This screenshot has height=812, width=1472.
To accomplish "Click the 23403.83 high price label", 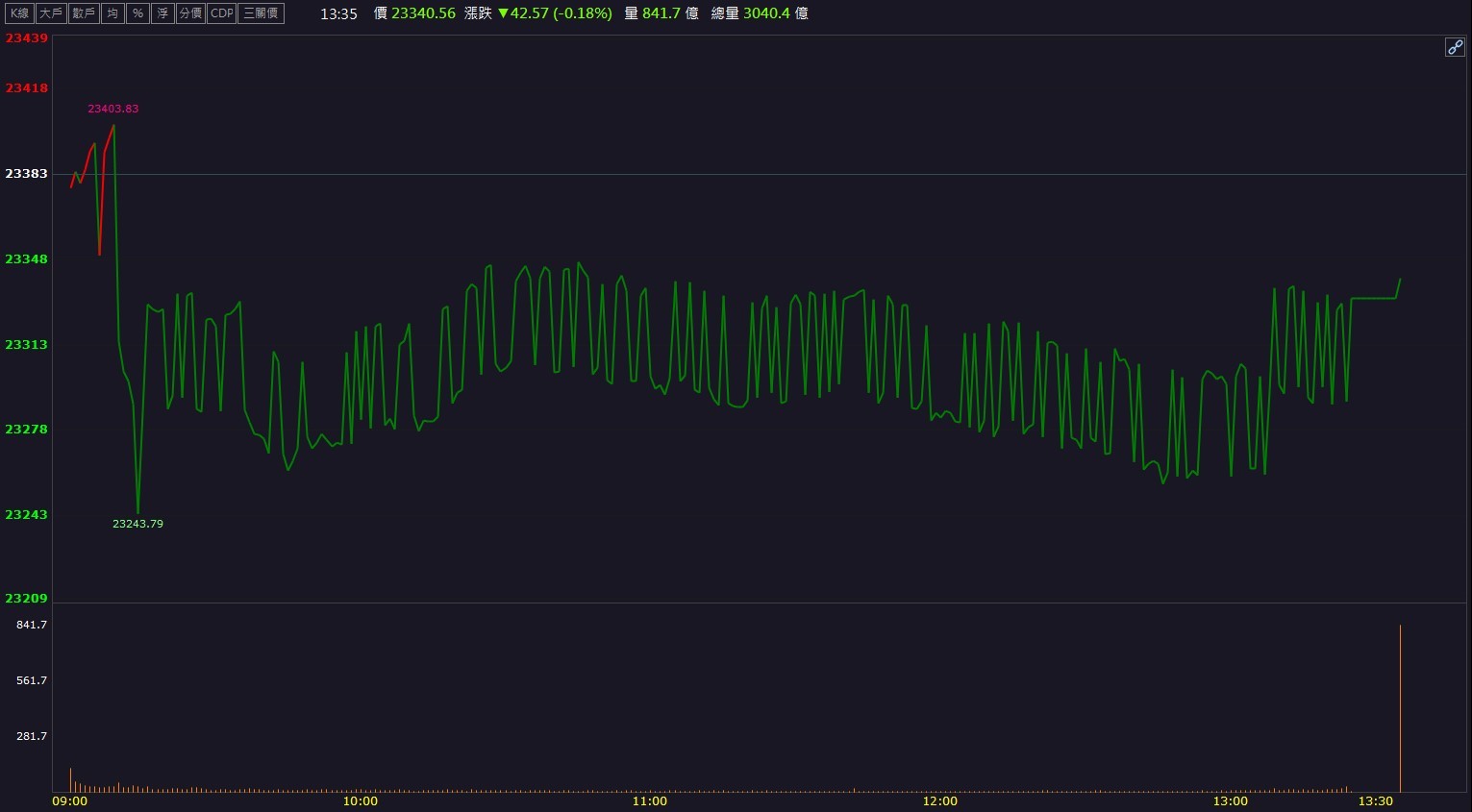I will coord(113,109).
